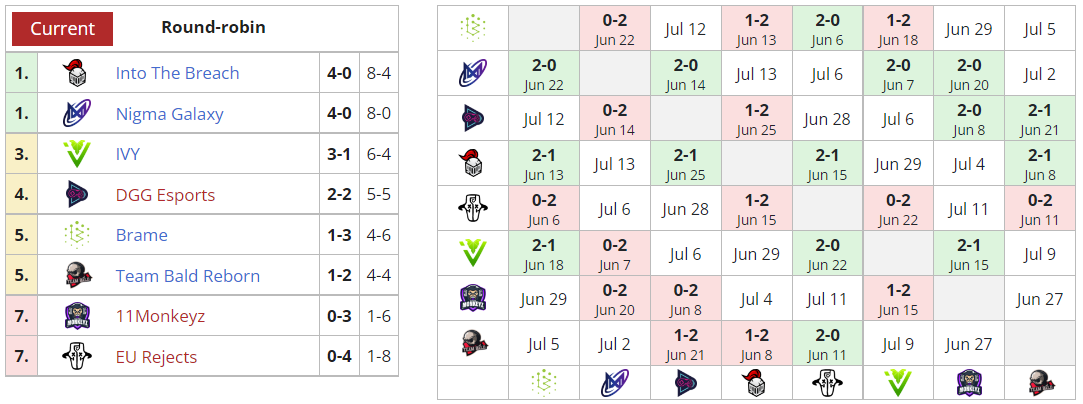Open the 11Monkeyz team page link
This screenshot has width=1083, height=404.
(x=160, y=316)
